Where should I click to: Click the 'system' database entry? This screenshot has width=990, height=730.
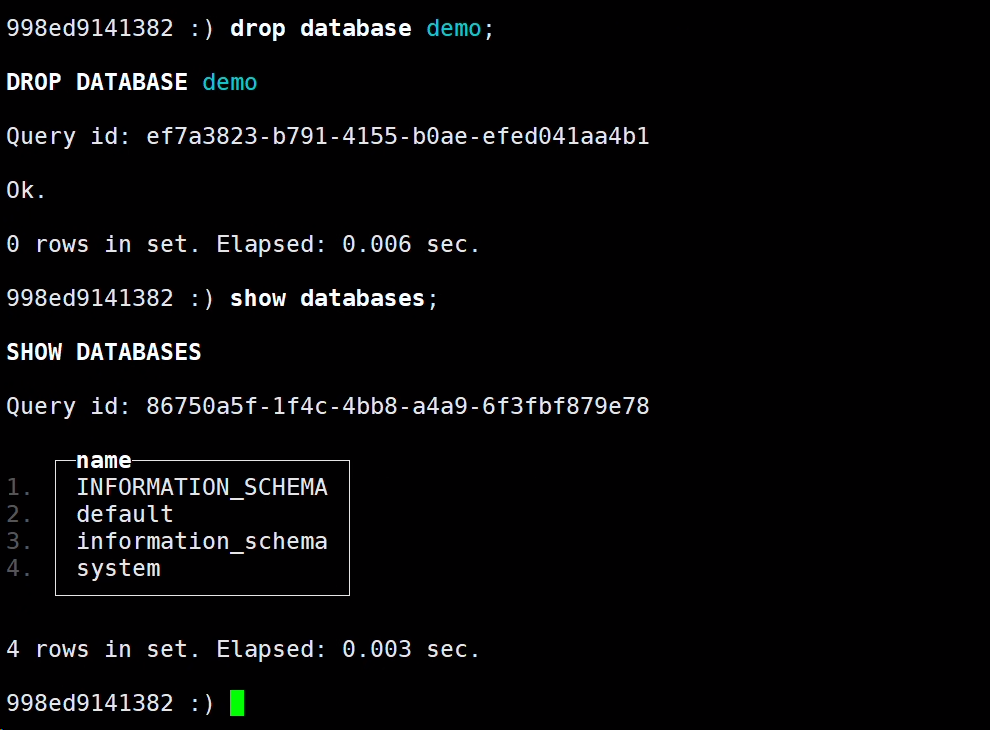tap(118, 568)
